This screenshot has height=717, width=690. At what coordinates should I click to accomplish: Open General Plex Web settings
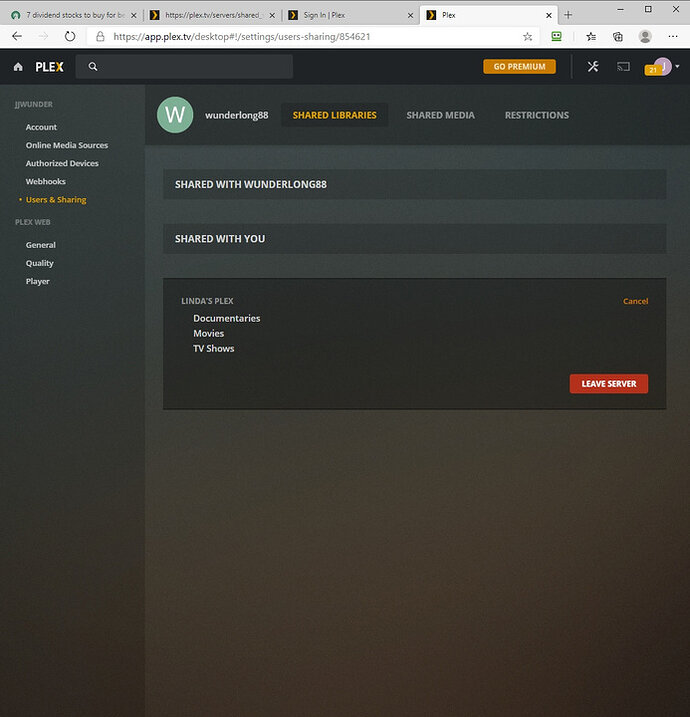[41, 245]
